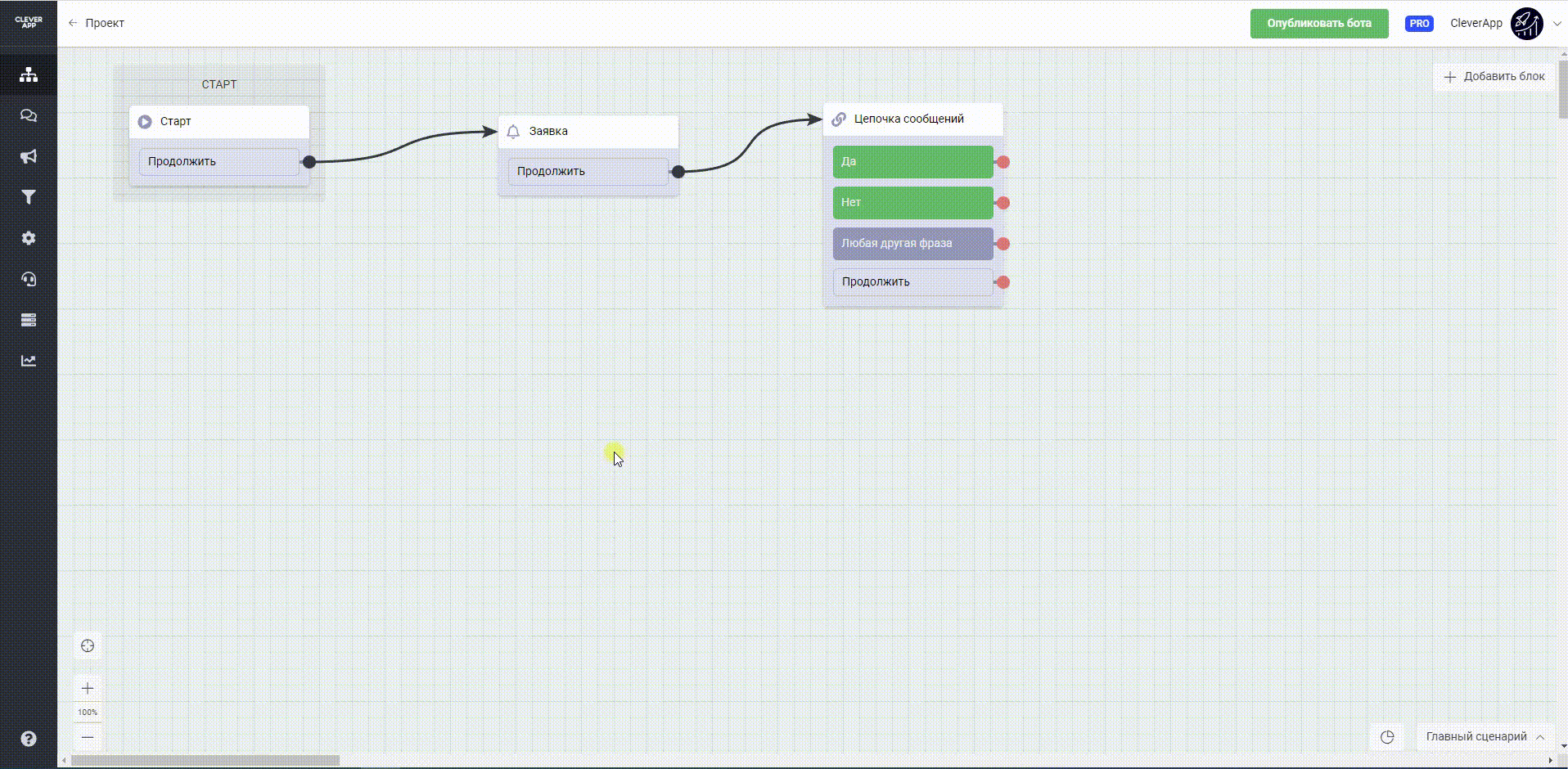Expand the Главный сценарий scenario selector
This screenshot has height=769, width=1568.
point(1485,736)
